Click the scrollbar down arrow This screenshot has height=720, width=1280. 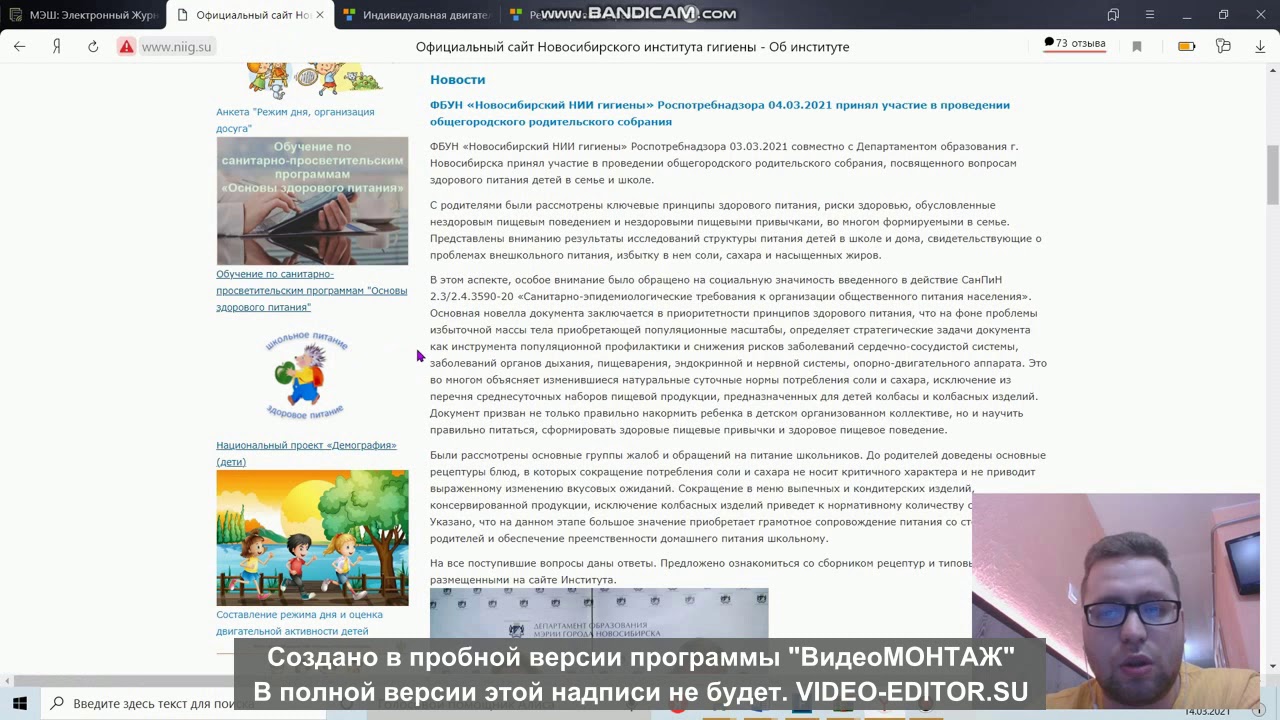1273,666
